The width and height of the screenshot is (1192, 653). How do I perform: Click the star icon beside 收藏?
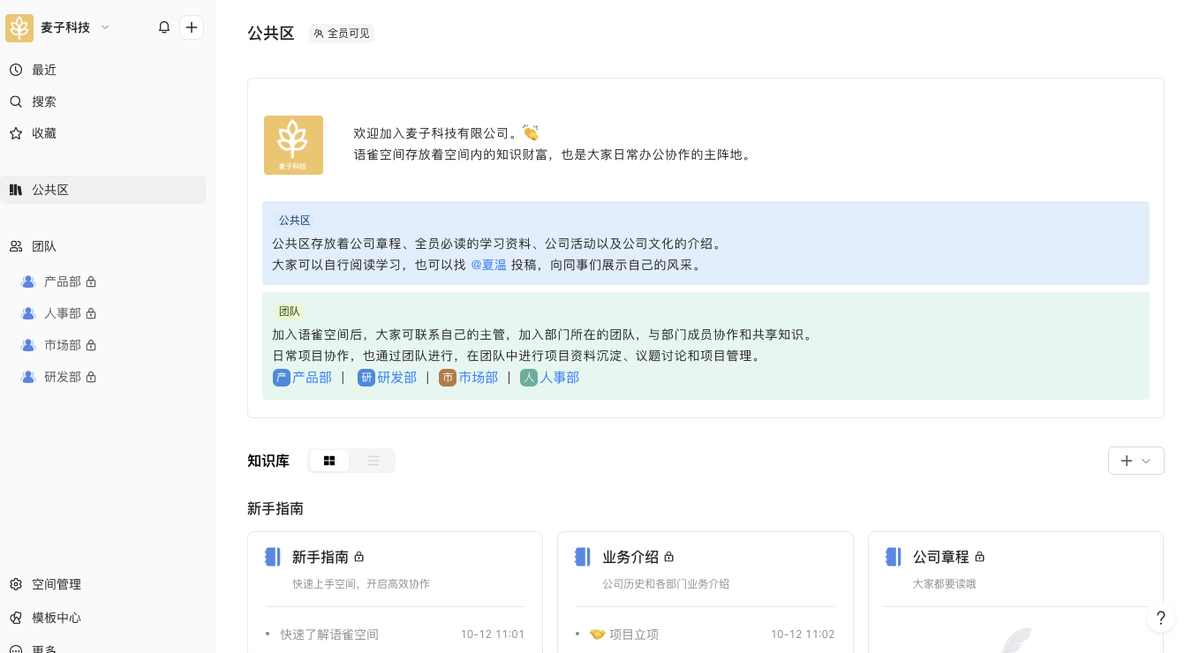click(16, 134)
